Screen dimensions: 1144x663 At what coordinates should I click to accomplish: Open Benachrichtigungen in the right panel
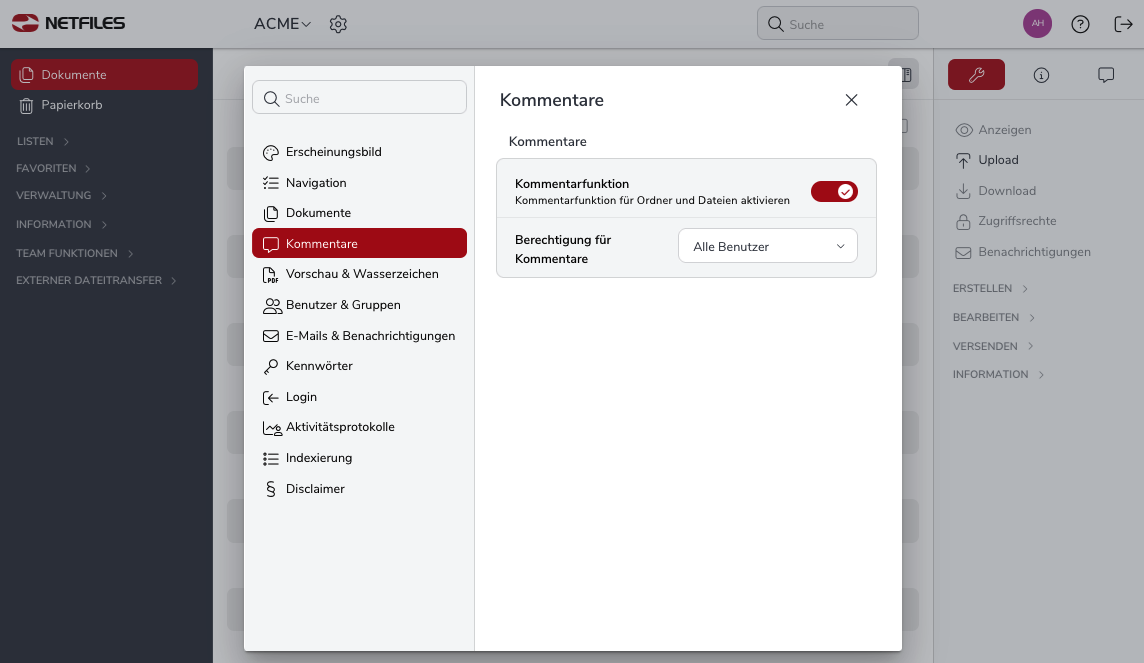(x=1023, y=252)
